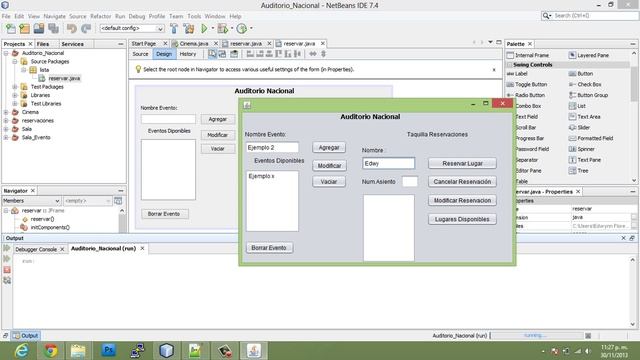Screen dimensions: 640x360
Task: Click the Open Project toolbar icon
Action: click(x=39, y=29)
